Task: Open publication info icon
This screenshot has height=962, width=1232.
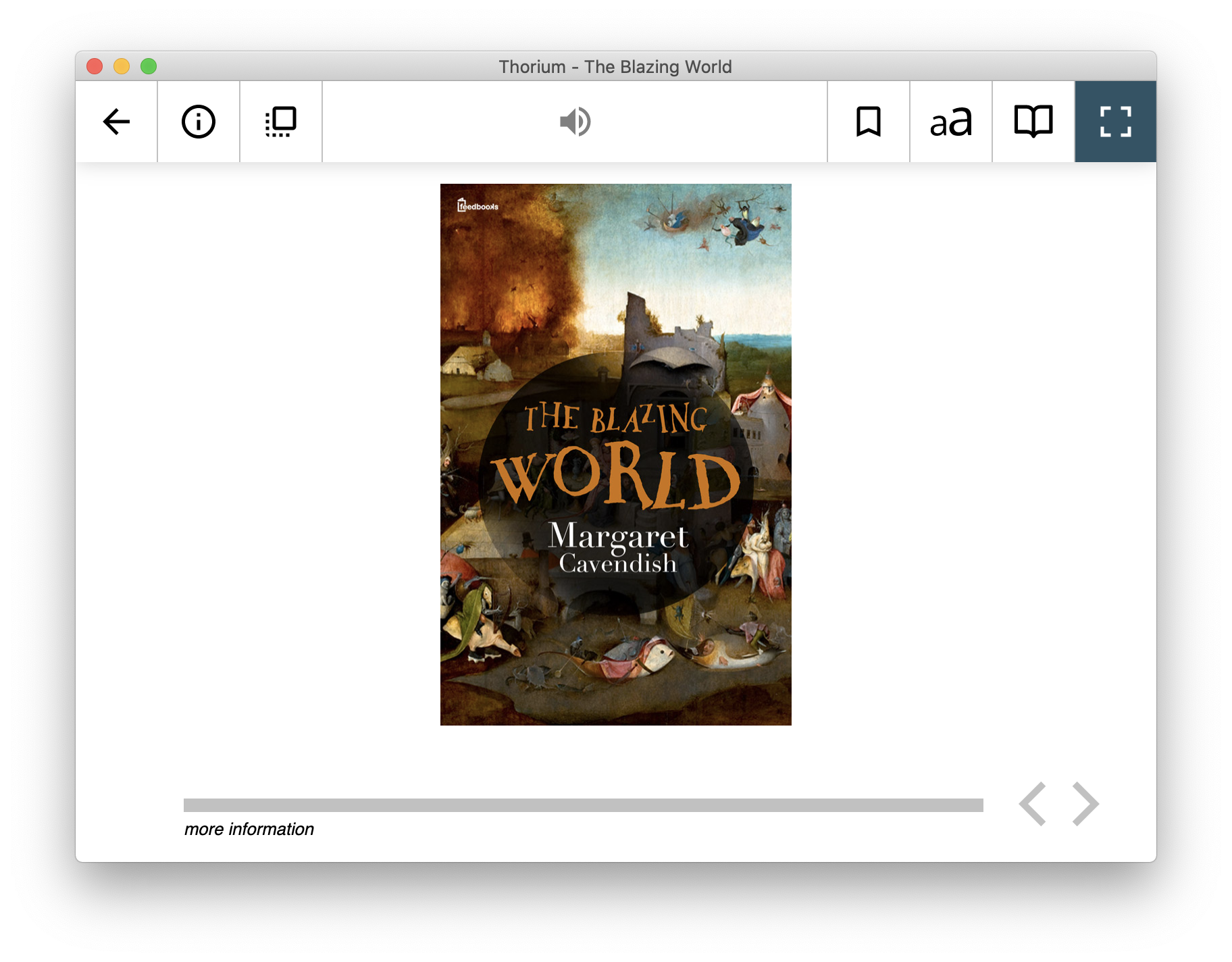Action: pos(199,122)
